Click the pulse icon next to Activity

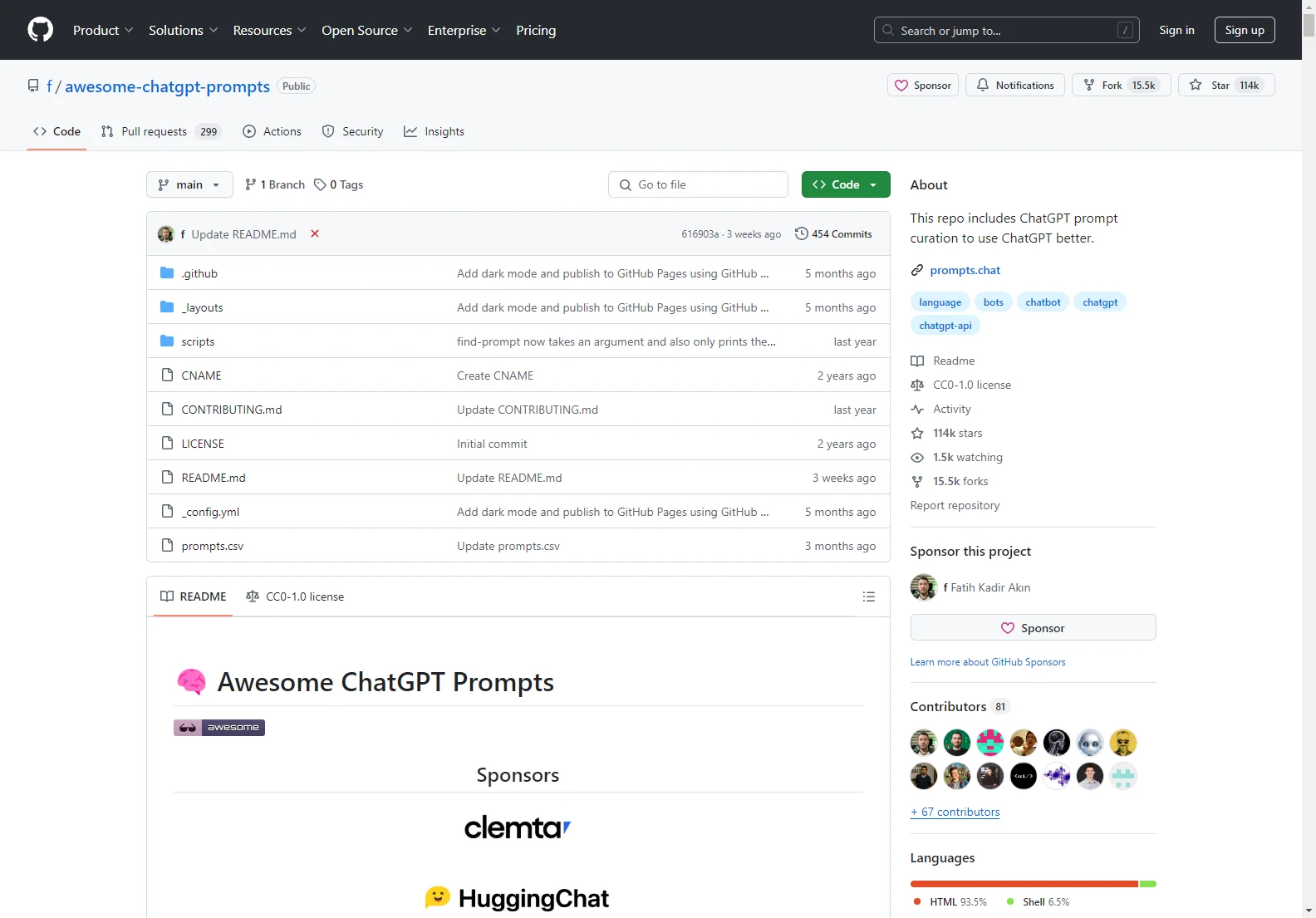point(917,409)
